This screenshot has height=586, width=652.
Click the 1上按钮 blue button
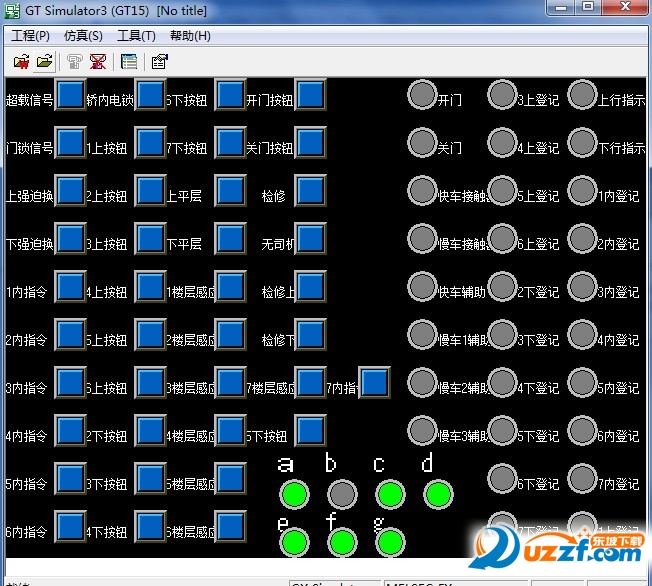point(150,143)
